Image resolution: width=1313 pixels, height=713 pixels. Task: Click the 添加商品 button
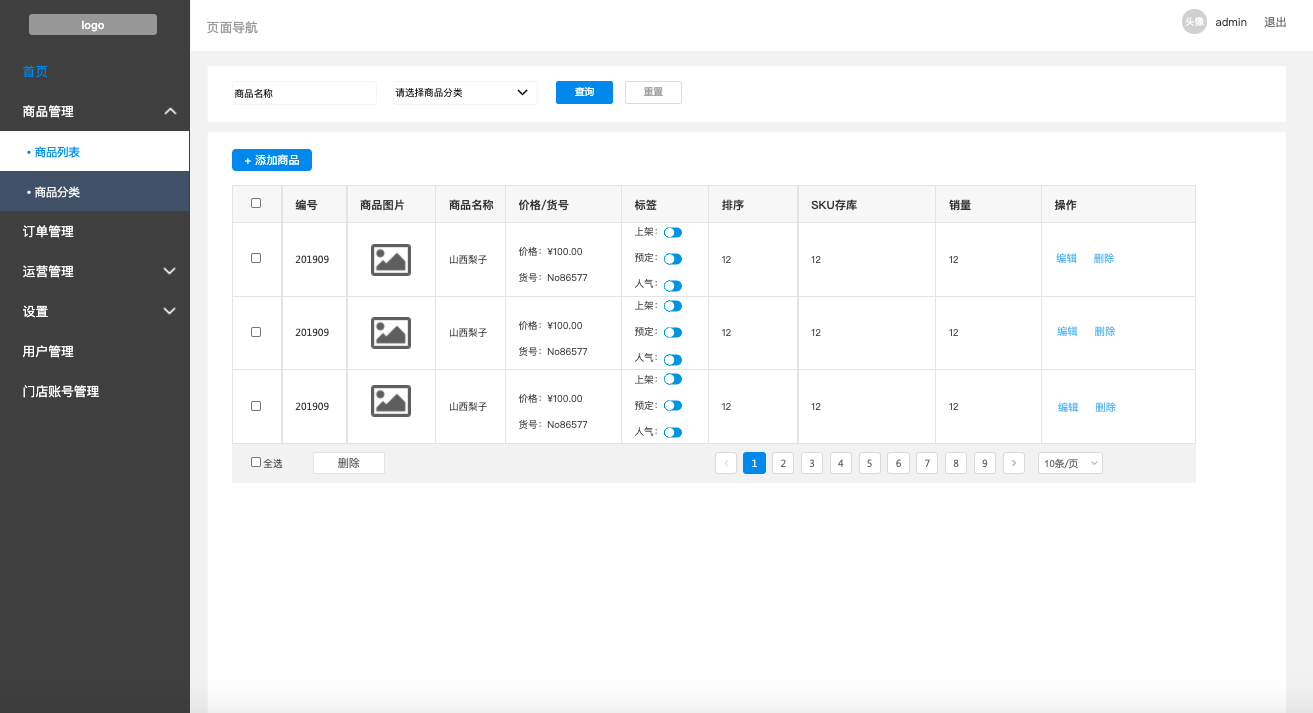[272, 160]
